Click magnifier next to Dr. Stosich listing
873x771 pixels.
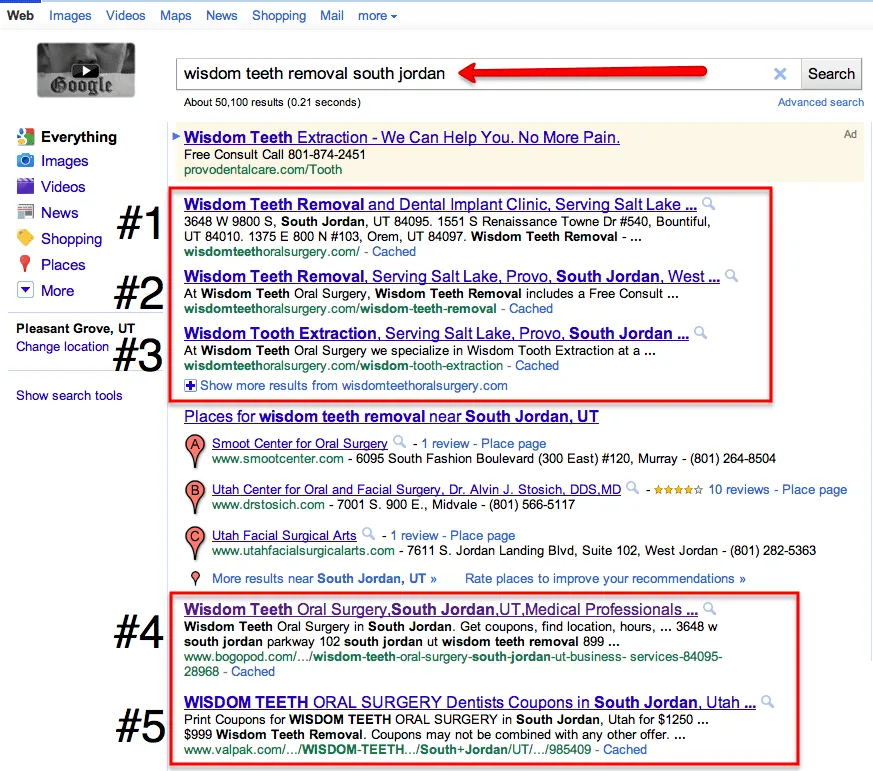[x=632, y=488]
